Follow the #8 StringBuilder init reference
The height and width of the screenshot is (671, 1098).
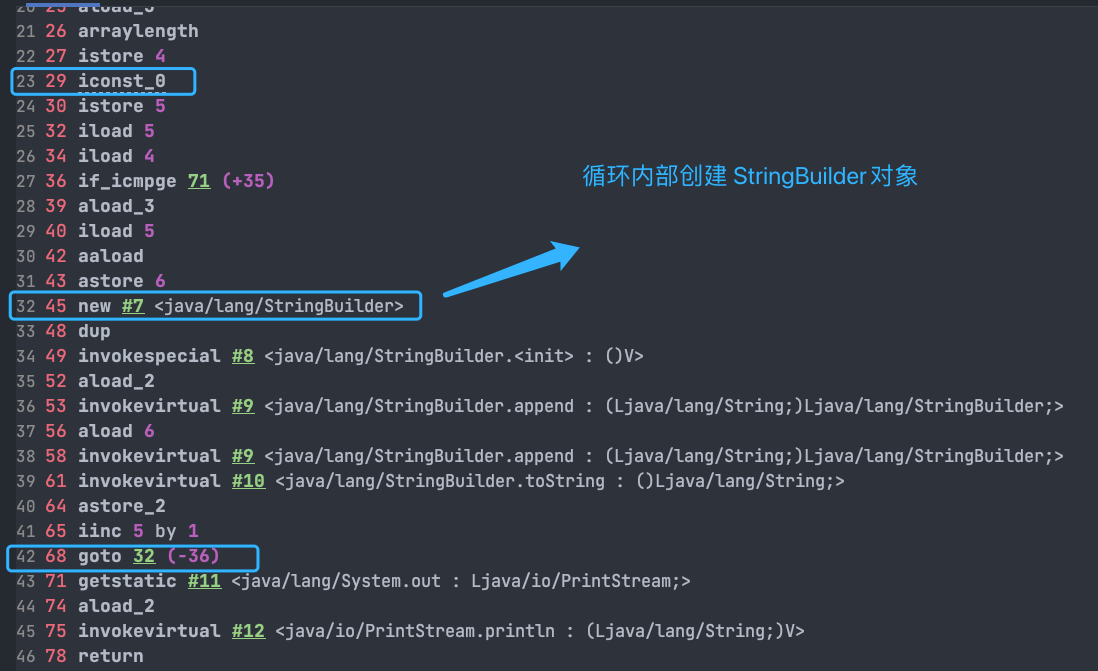(x=243, y=356)
